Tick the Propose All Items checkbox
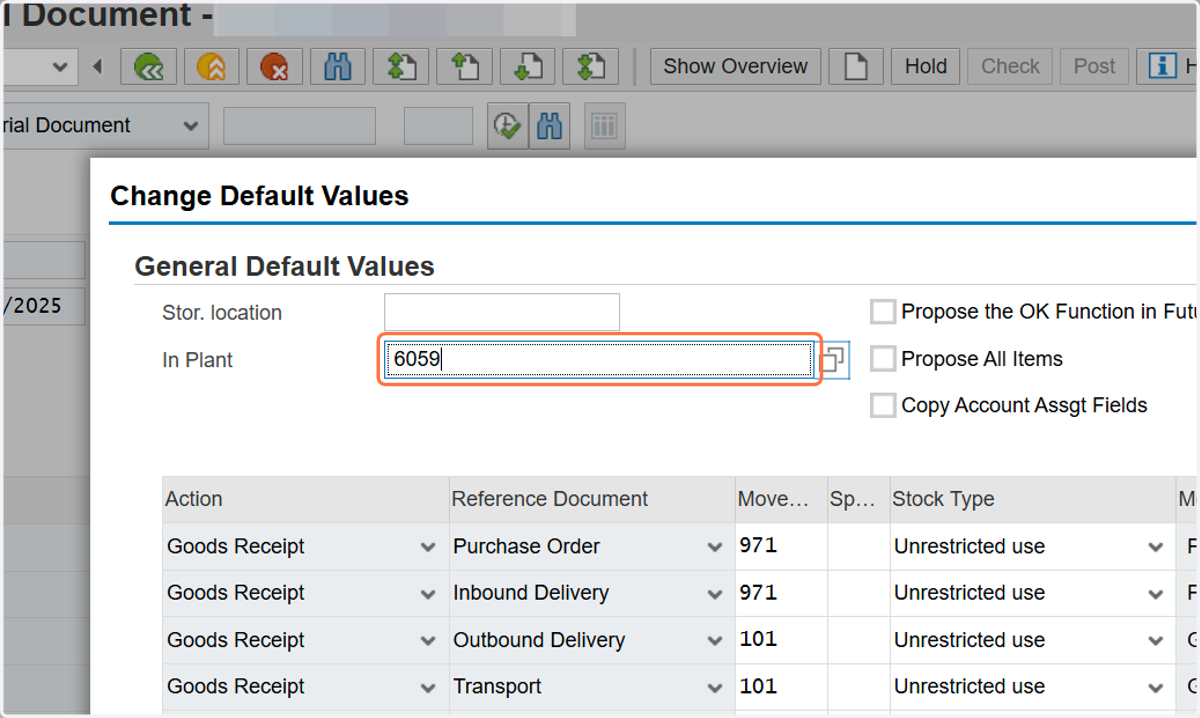The height and width of the screenshot is (718, 1200). click(x=883, y=358)
